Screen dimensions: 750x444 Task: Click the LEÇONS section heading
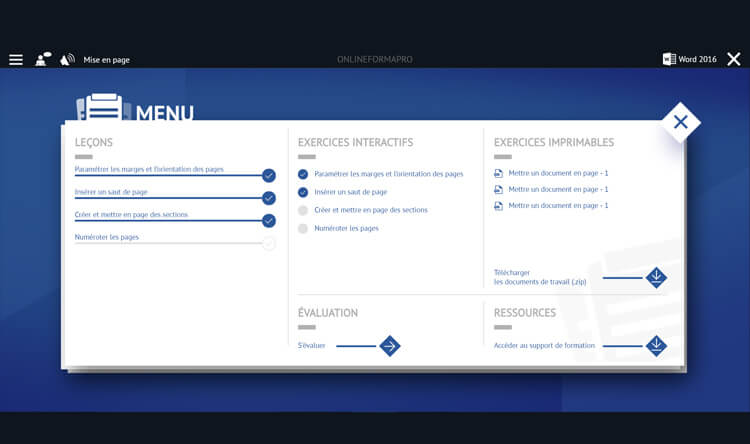click(x=94, y=142)
